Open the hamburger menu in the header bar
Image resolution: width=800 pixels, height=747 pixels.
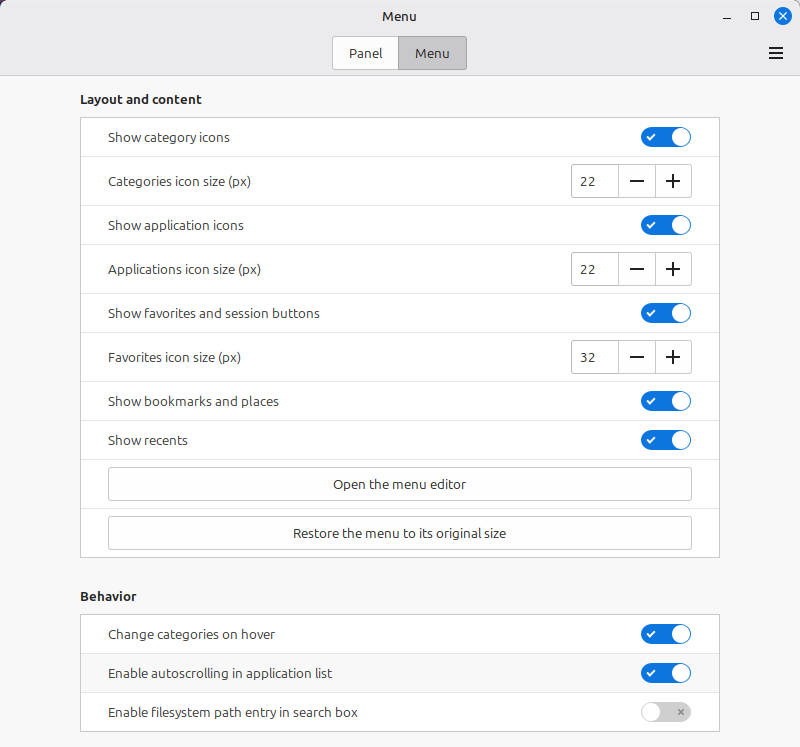(x=776, y=53)
